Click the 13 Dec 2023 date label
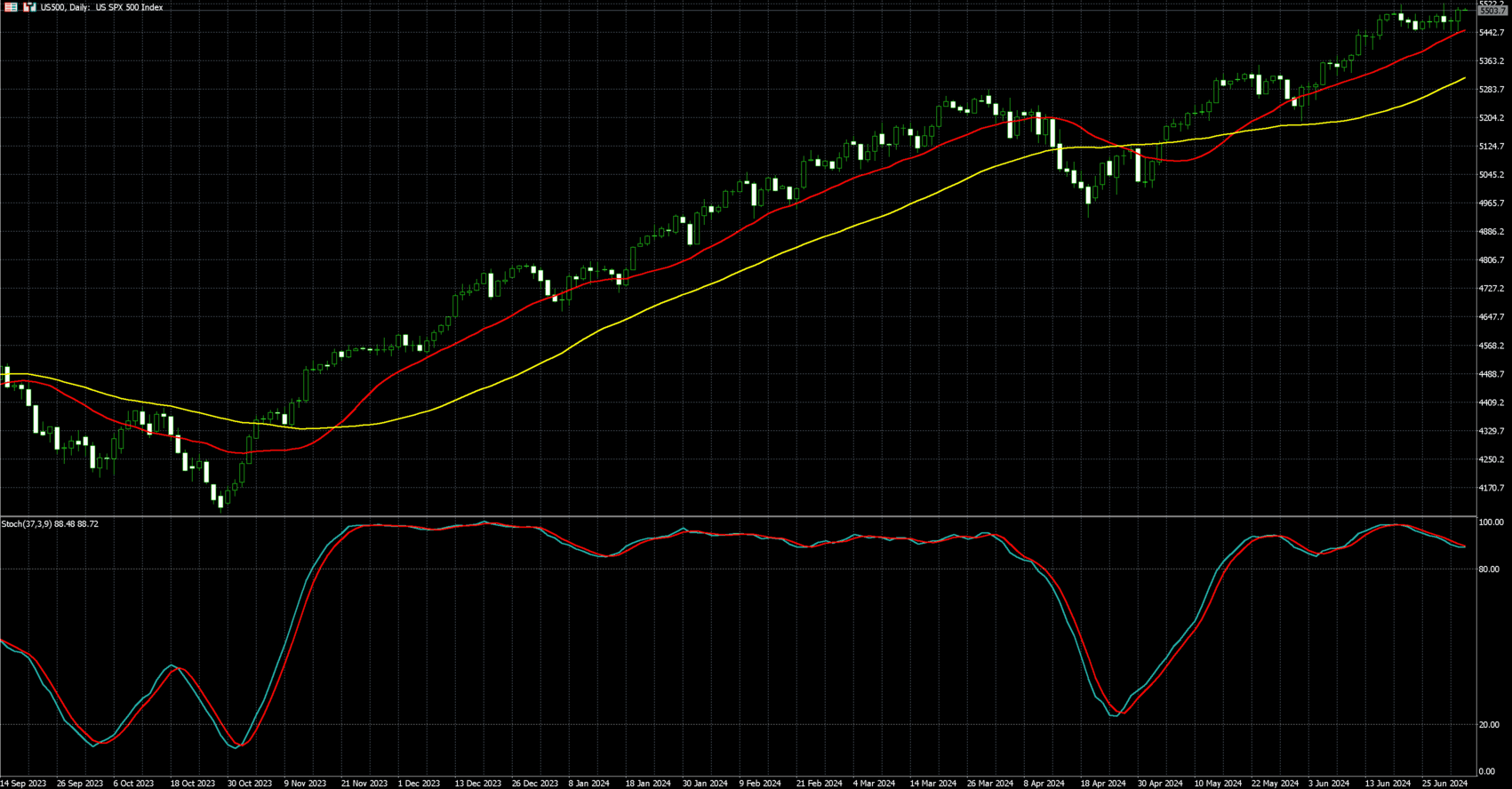The image size is (1512, 789). point(477,784)
